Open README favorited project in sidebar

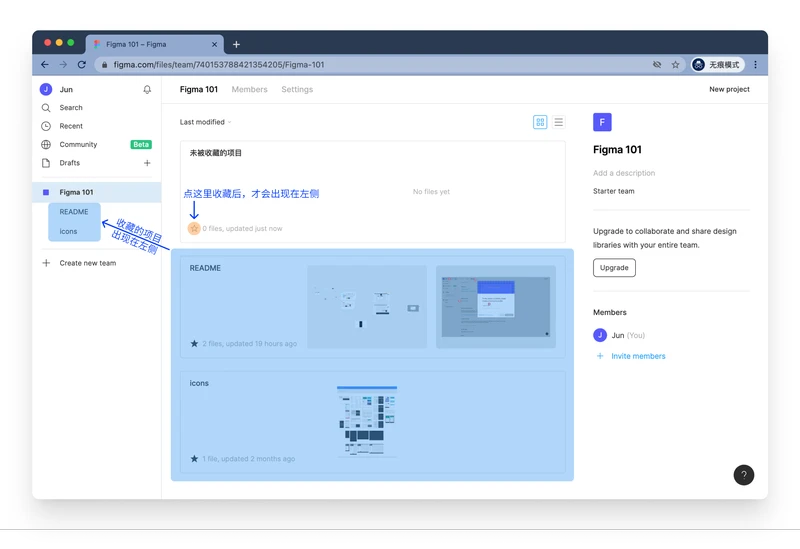74,212
